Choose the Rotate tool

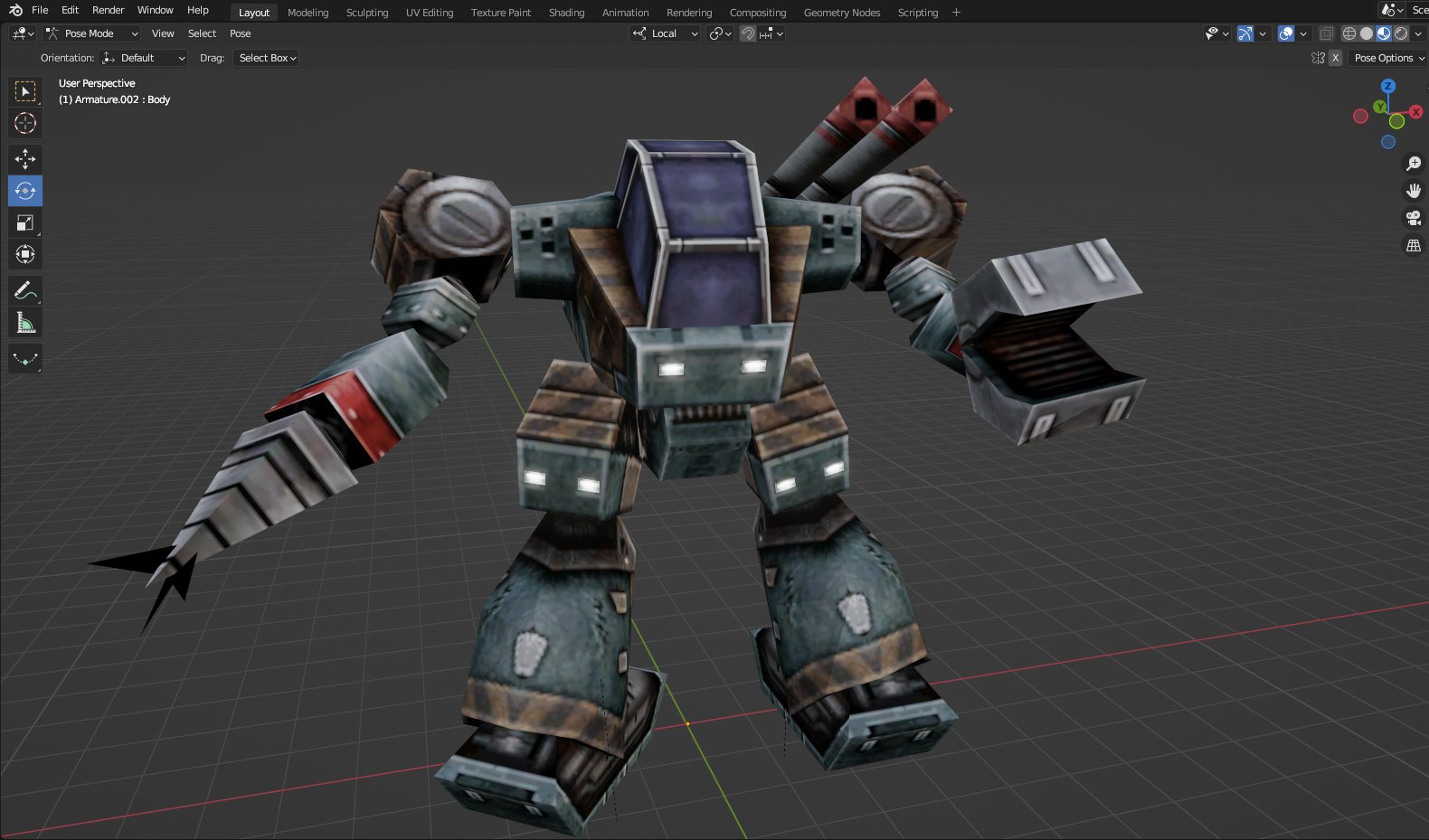[x=25, y=191]
